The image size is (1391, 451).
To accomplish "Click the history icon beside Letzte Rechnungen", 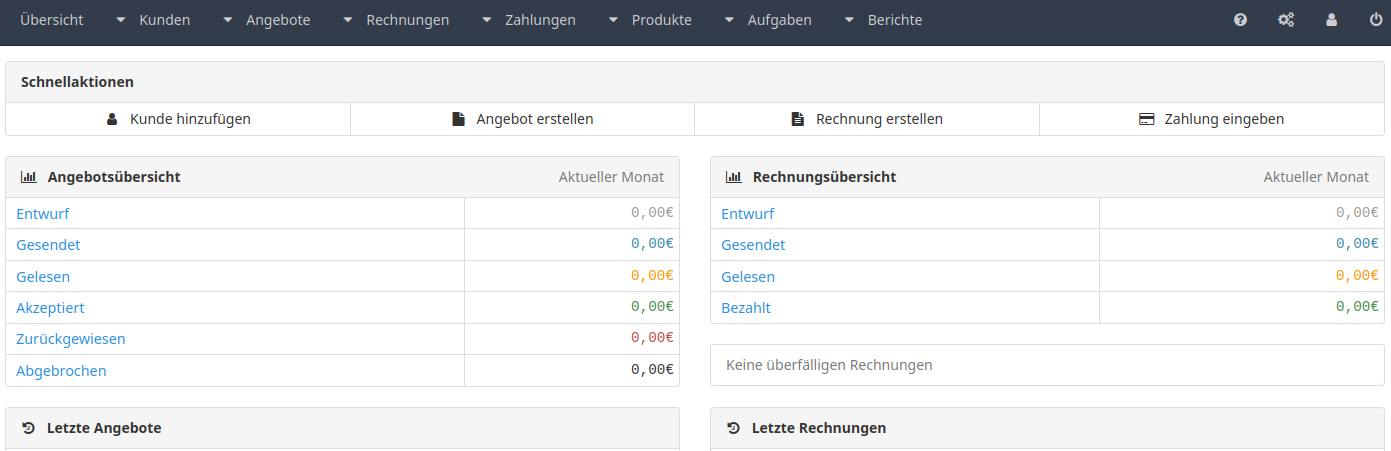I will (733, 428).
